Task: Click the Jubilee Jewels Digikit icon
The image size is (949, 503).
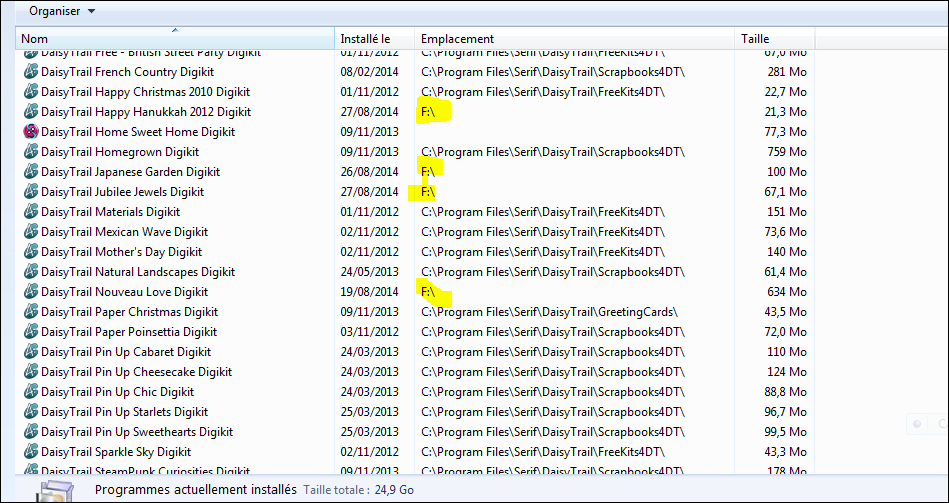Action: [31, 192]
